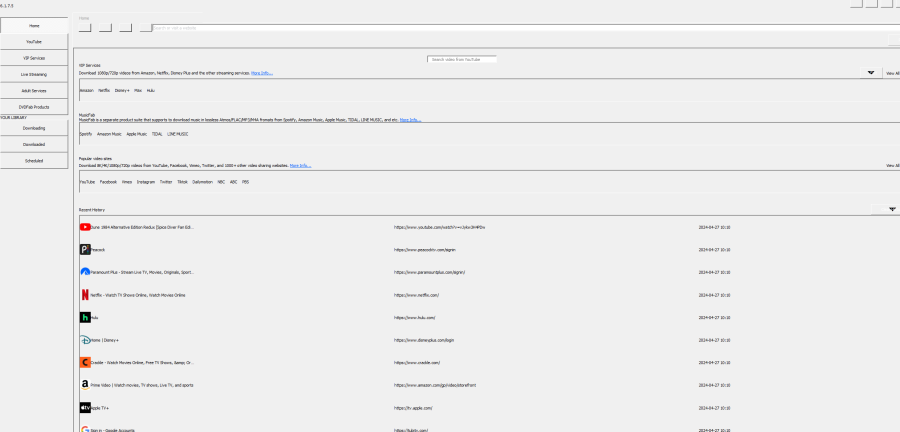Open the 'Dune 1984 Alternative Edition Redux' history entry
Screen dimensions: 900x432
coord(142,227)
